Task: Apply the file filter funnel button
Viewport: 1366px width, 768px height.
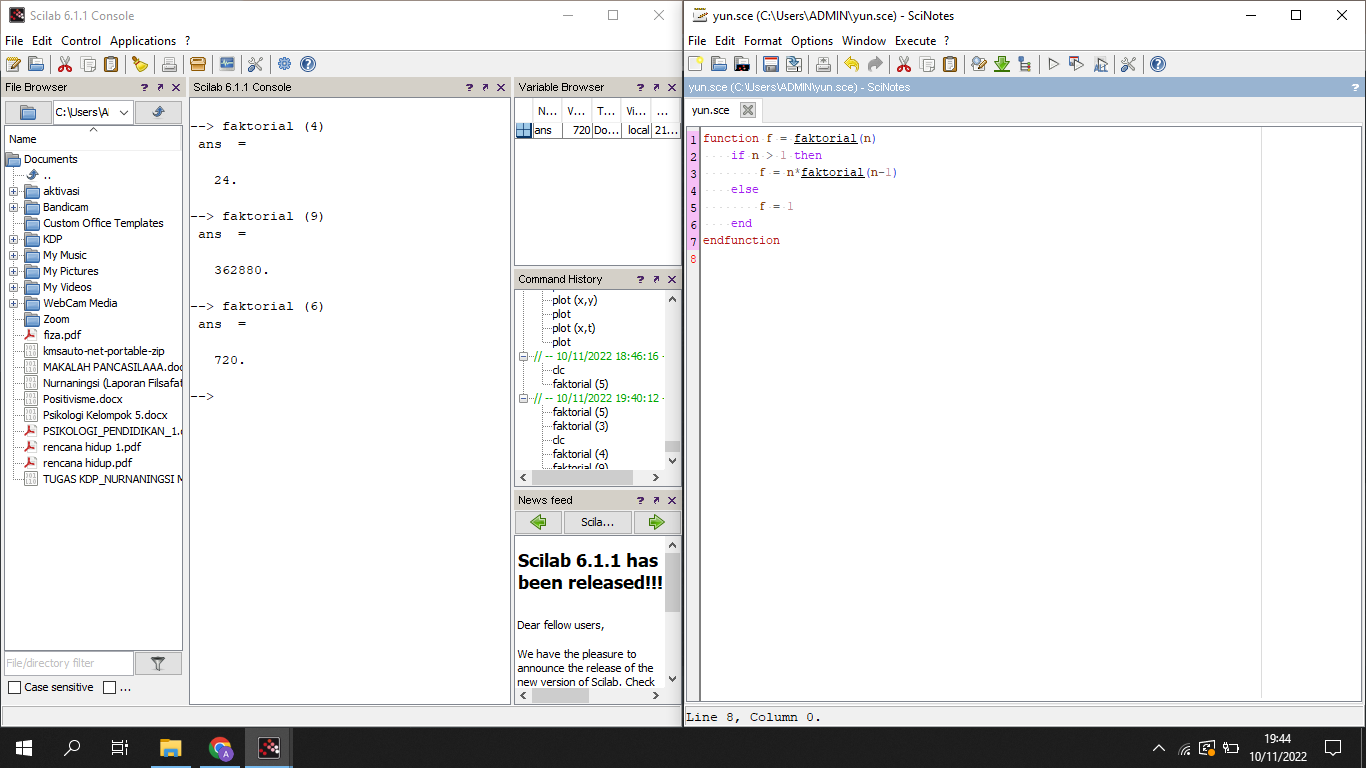Action: tap(158, 663)
